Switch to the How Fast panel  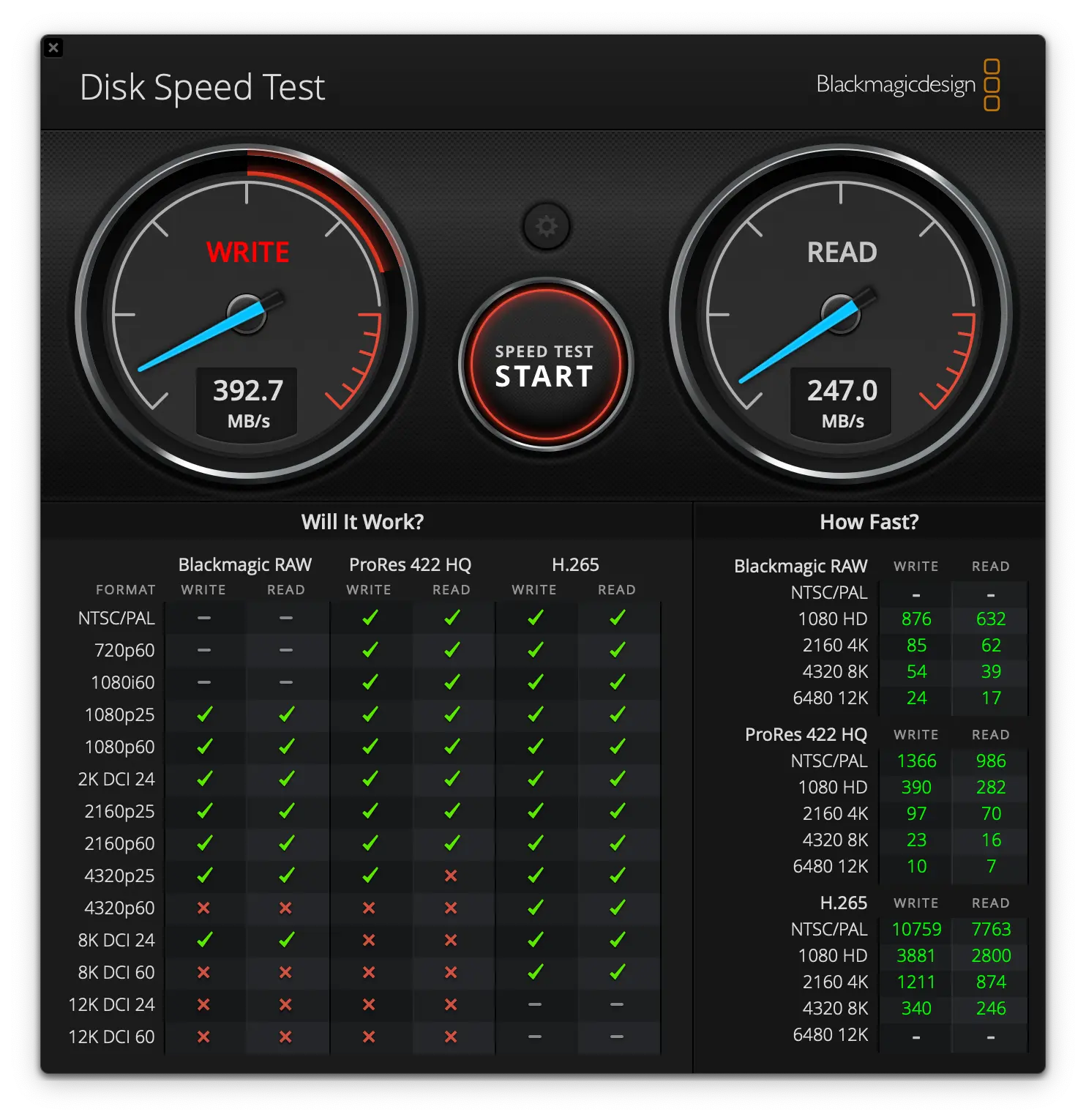pos(869,521)
